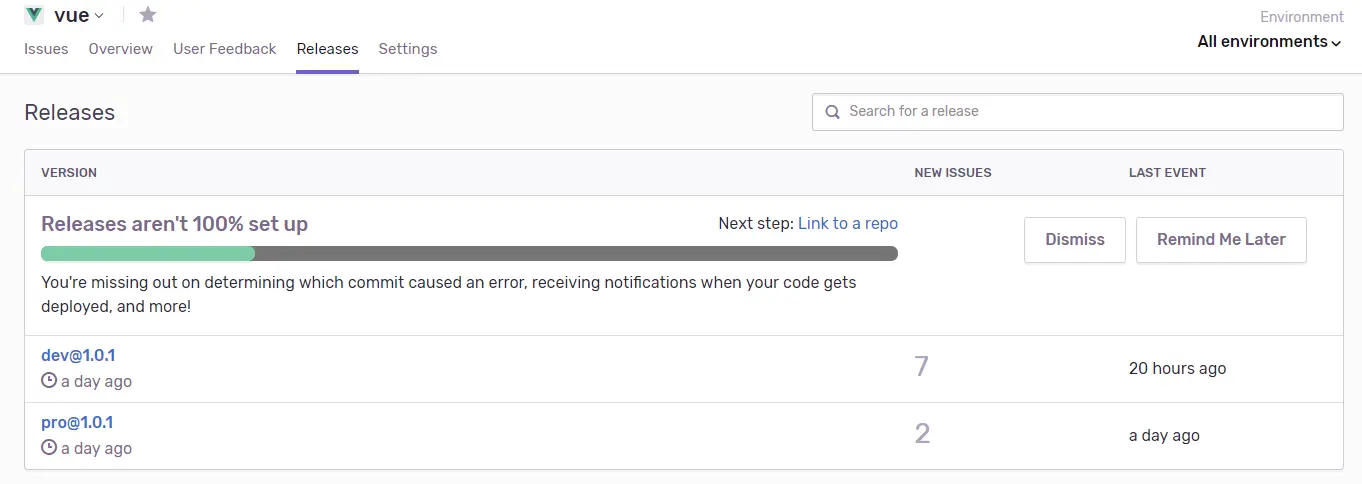Open release pro@1.0.1
The height and width of the screenshot is (484, 1362).
click(x=77, y=422)
